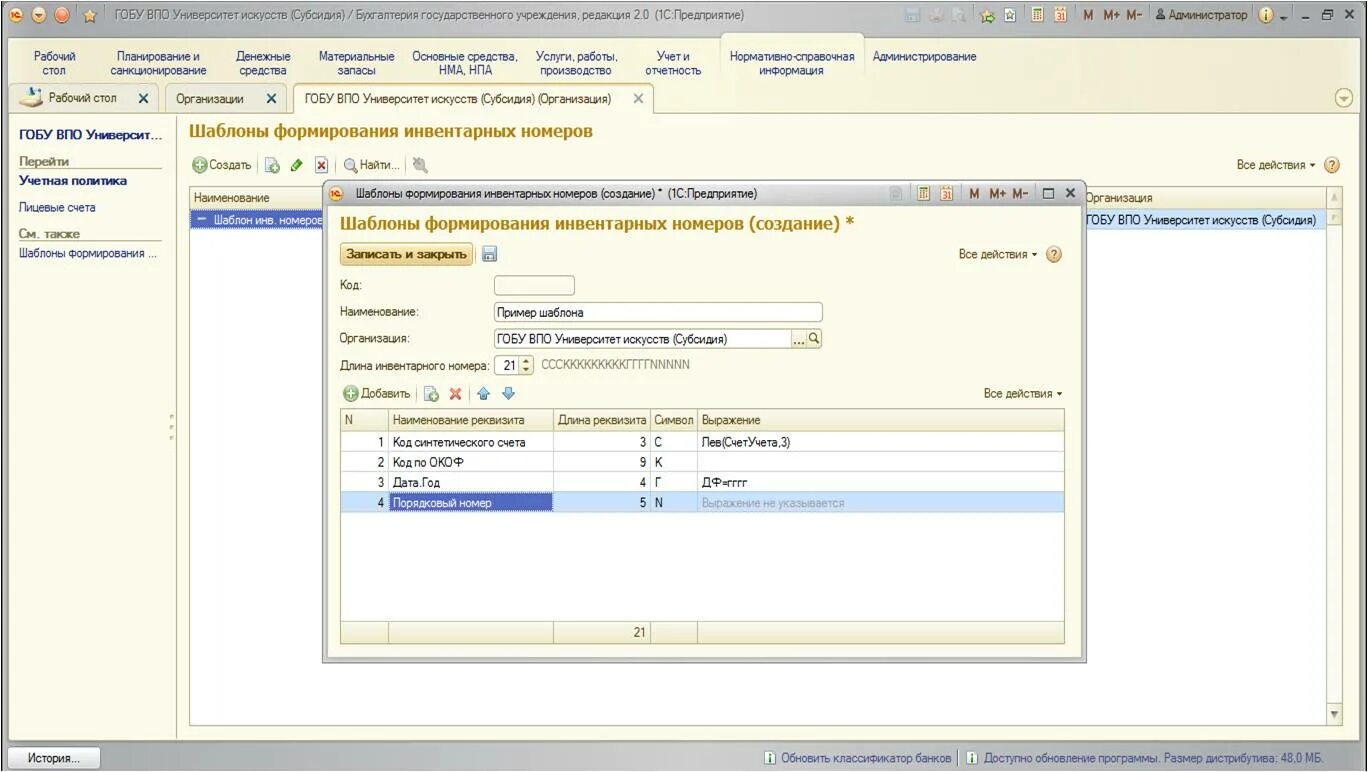Open the Организация selection ellipsis button

point(798,339)
